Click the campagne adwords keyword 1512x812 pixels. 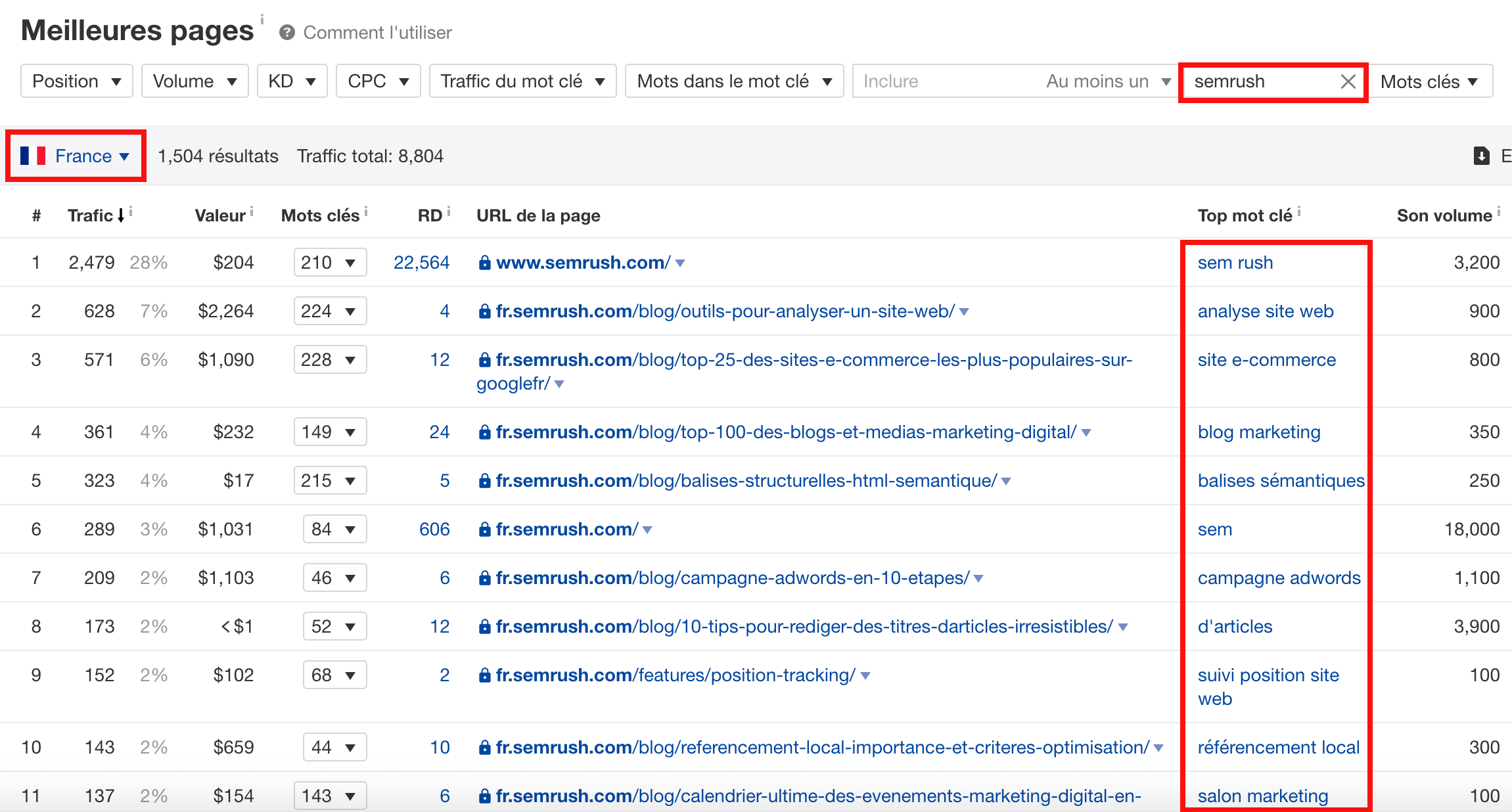[1279, 578]
